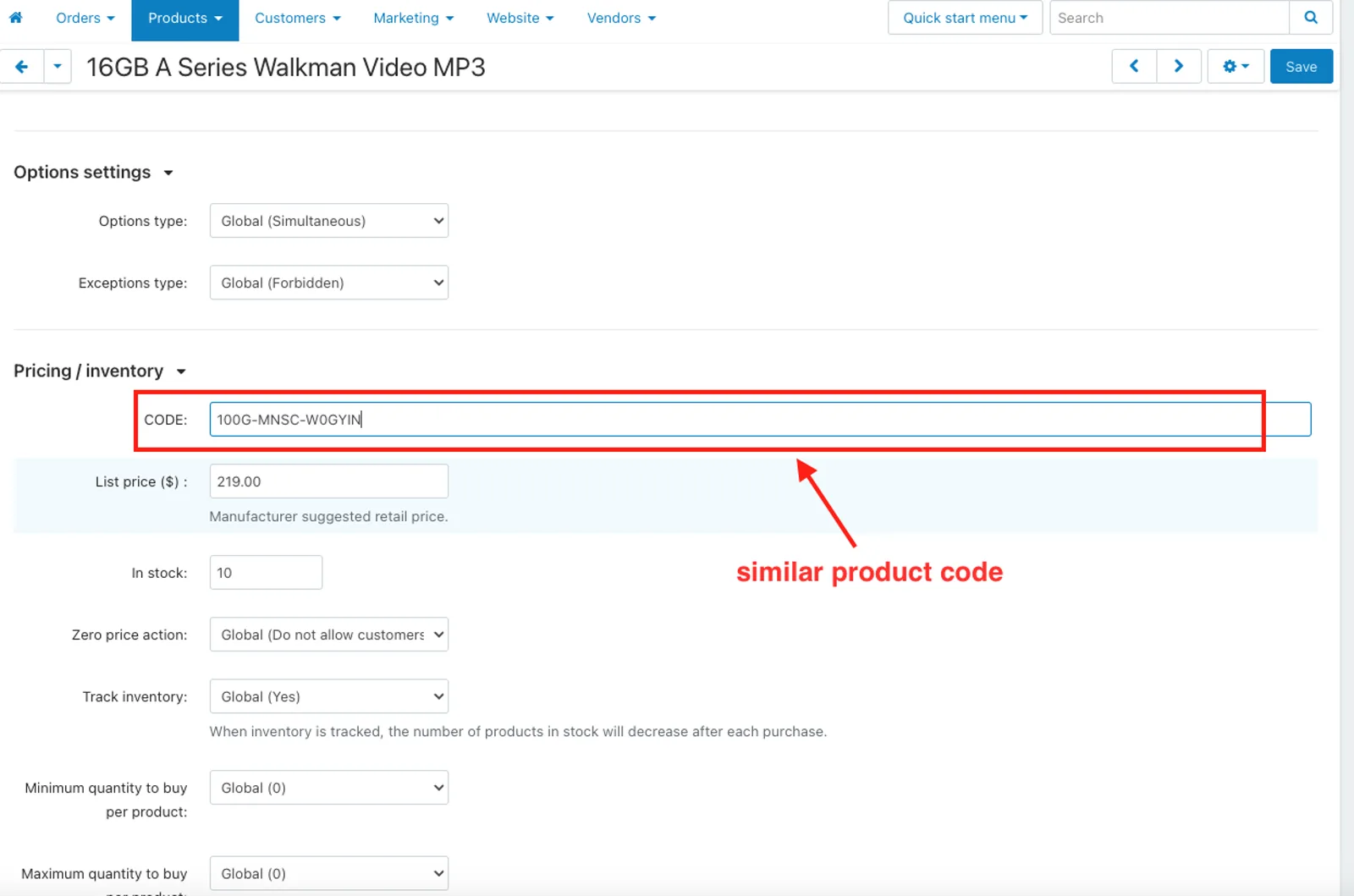Image resolution: width=1354 pixels, height=896 pixels.
Task: Open the Minimum quantity to buy dropdown
Action: pyautogui.click(x=329, y=788)
